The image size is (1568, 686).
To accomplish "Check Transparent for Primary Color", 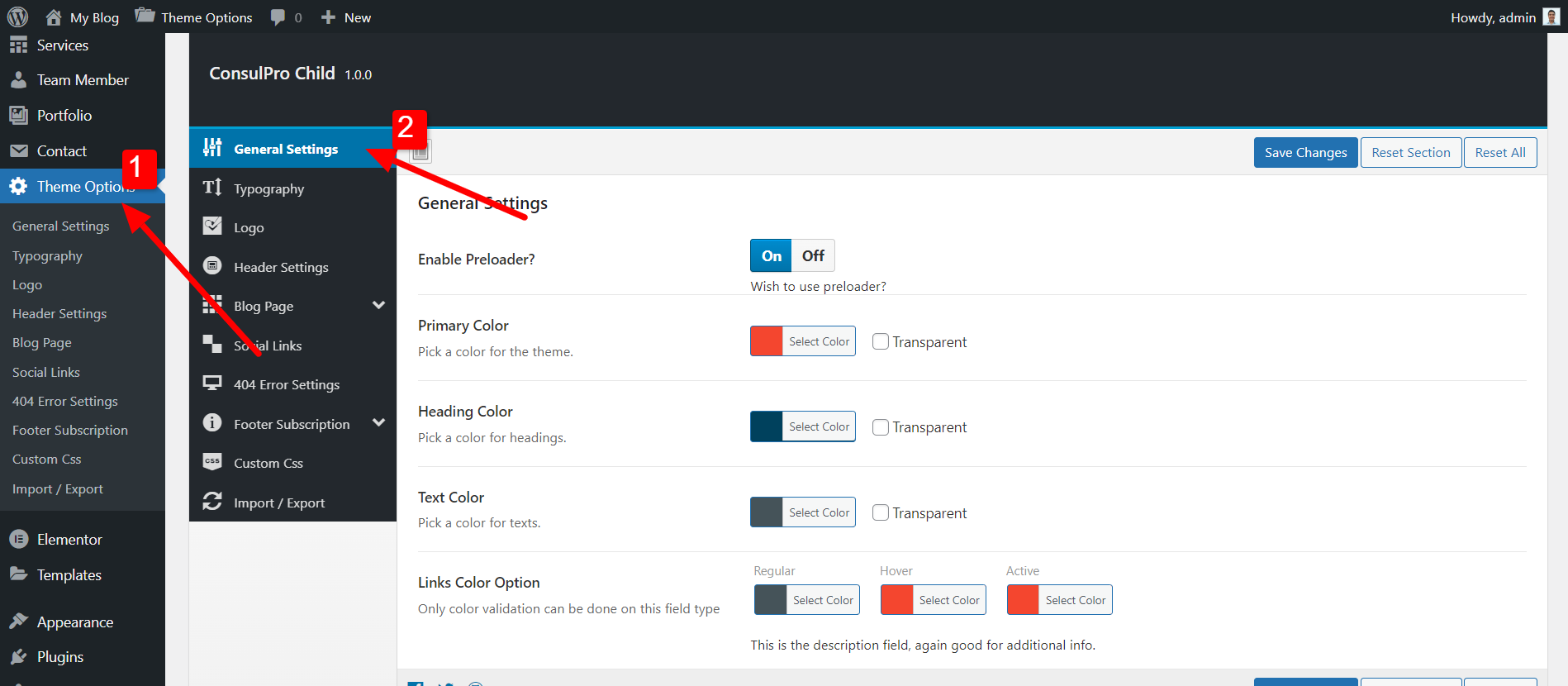I will 881,341.
